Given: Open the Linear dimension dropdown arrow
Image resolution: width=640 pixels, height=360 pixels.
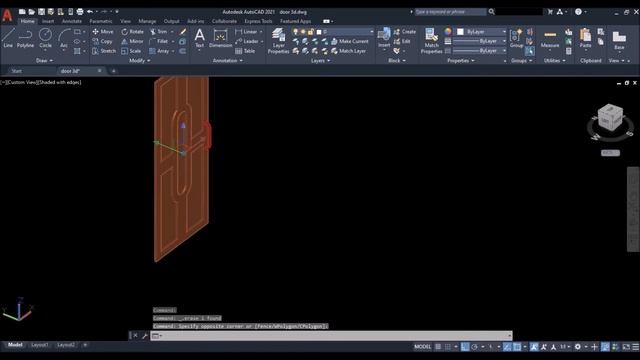Looking at the screenshot, I should [261, 31].
